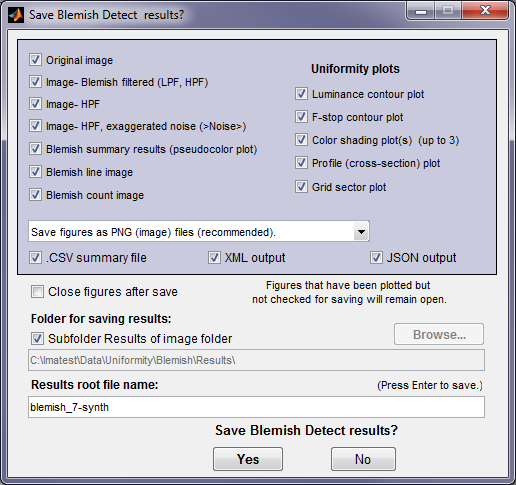
Task: Uncheck Subfolder Results of image folder
Action: (x=37, y=339)
